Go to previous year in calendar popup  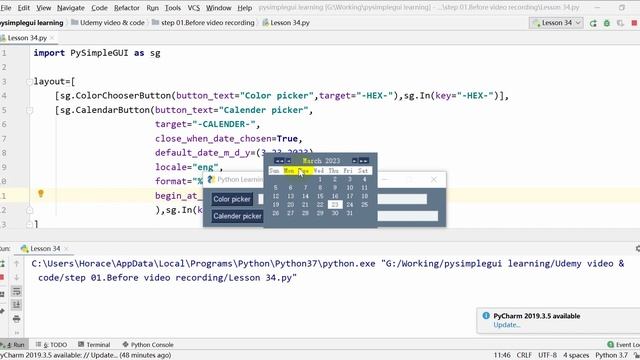pos(279,160)
